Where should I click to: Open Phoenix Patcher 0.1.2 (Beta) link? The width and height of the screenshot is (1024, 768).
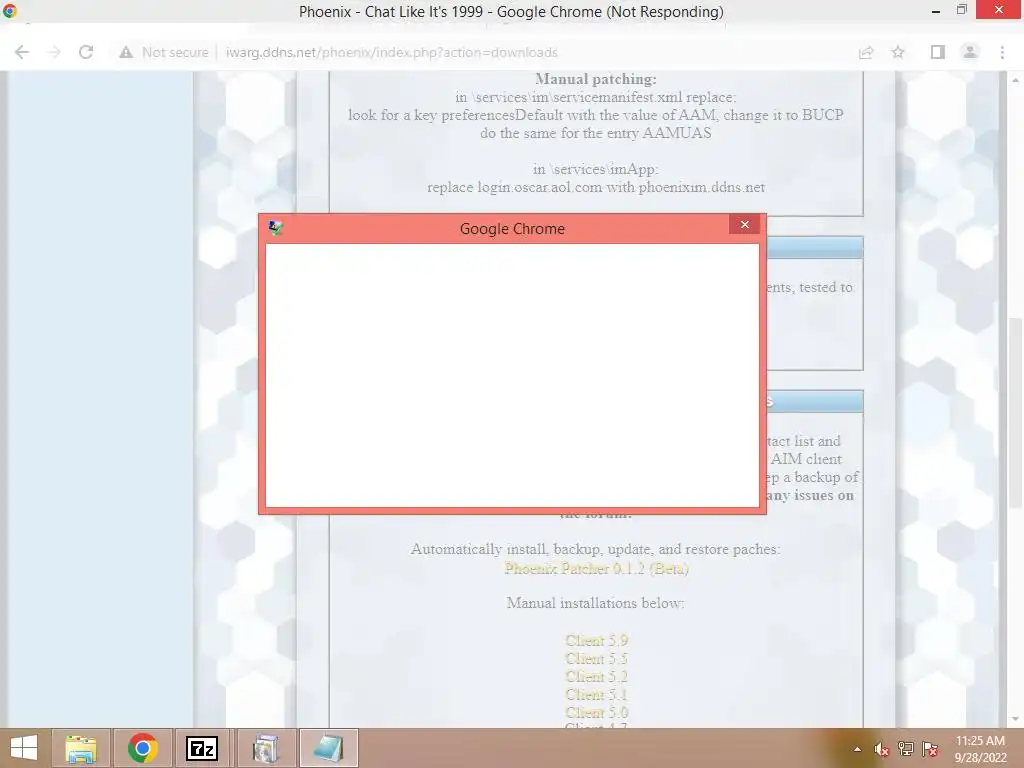596,568
